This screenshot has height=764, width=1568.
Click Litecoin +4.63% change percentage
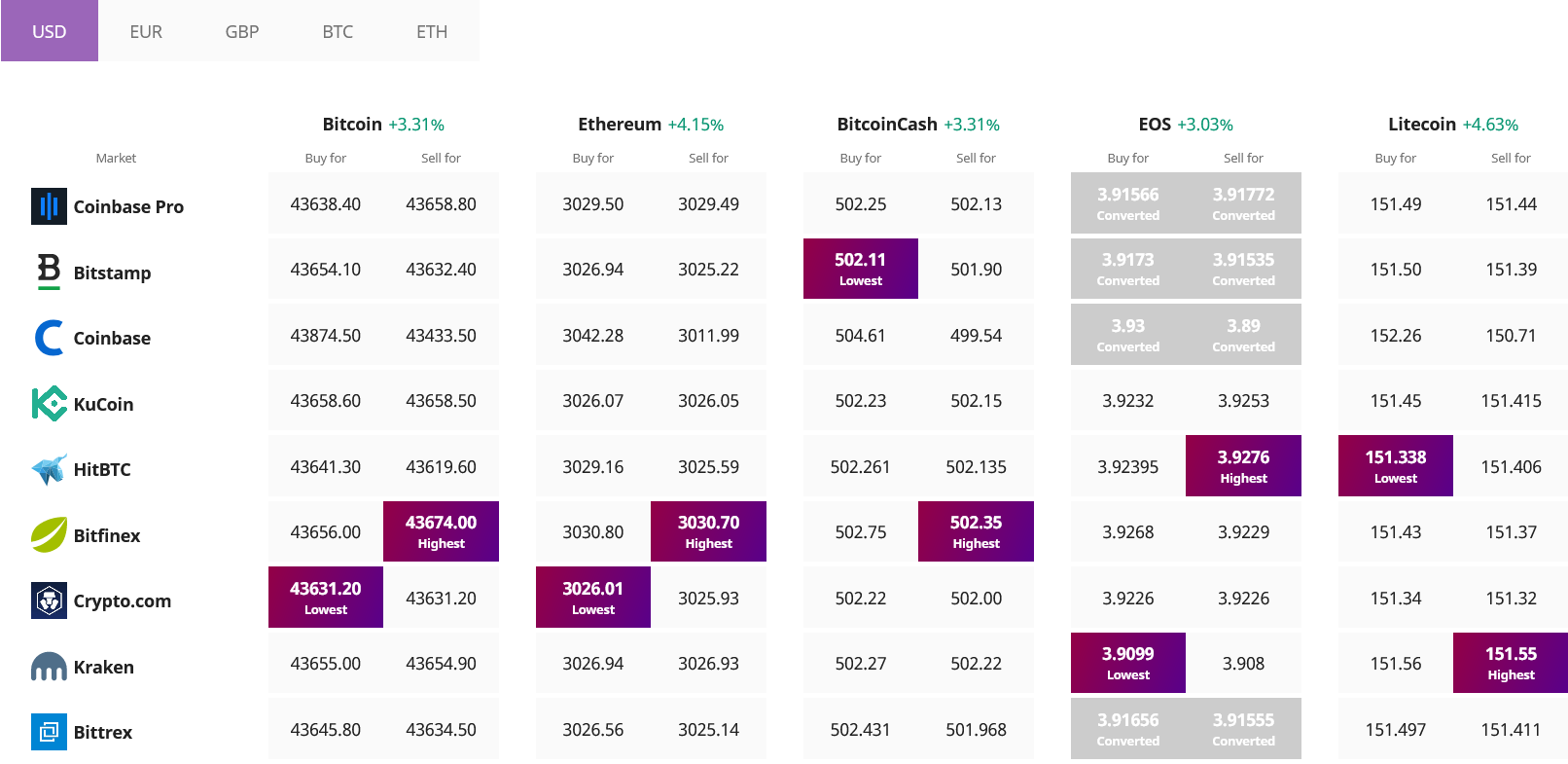pyautogui.click(x=1490, y=125)
